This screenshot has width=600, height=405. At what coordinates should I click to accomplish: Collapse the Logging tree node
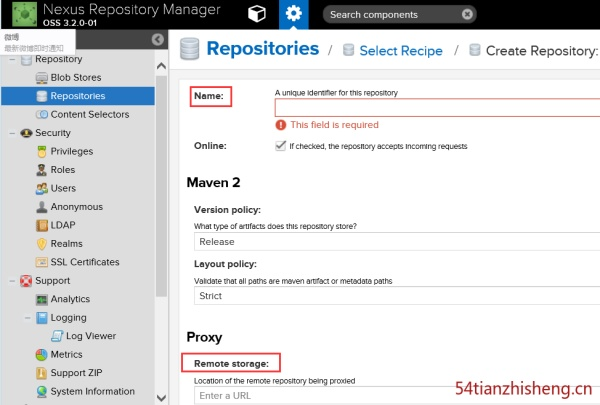point(28,318)
